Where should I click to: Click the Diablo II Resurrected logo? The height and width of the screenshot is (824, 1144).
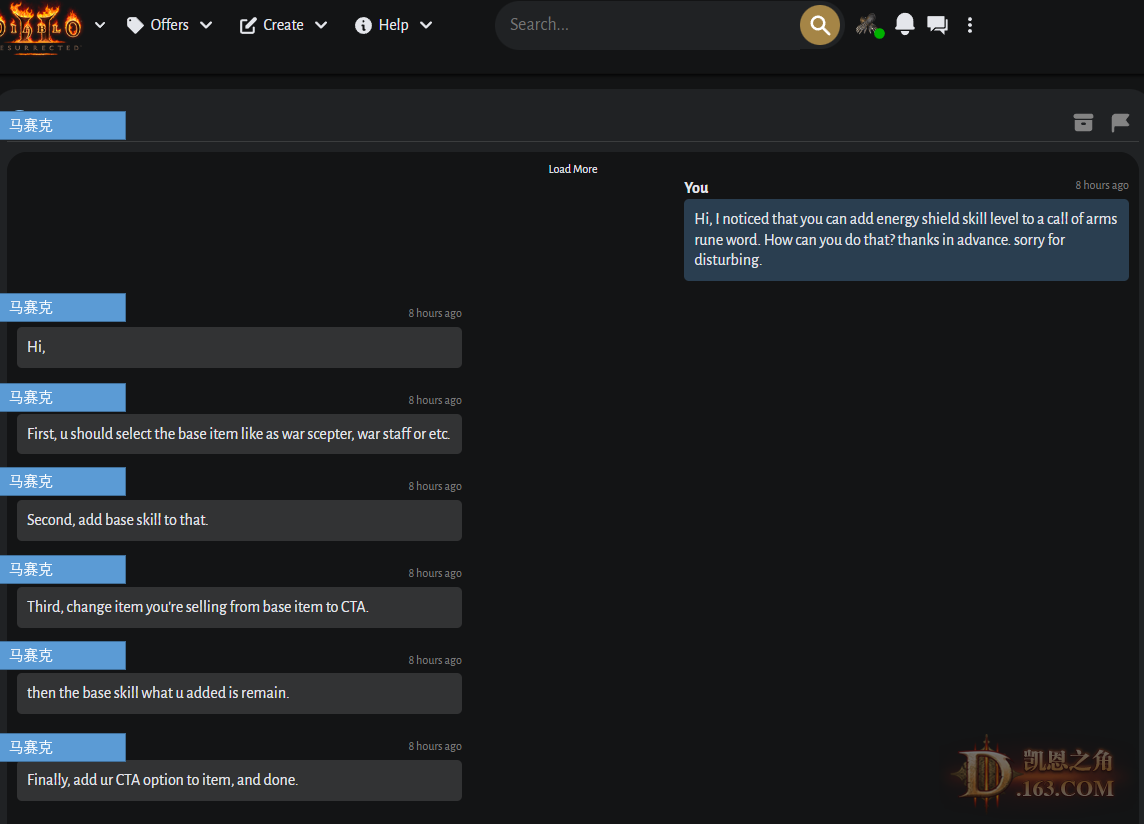tap(40, 26)
